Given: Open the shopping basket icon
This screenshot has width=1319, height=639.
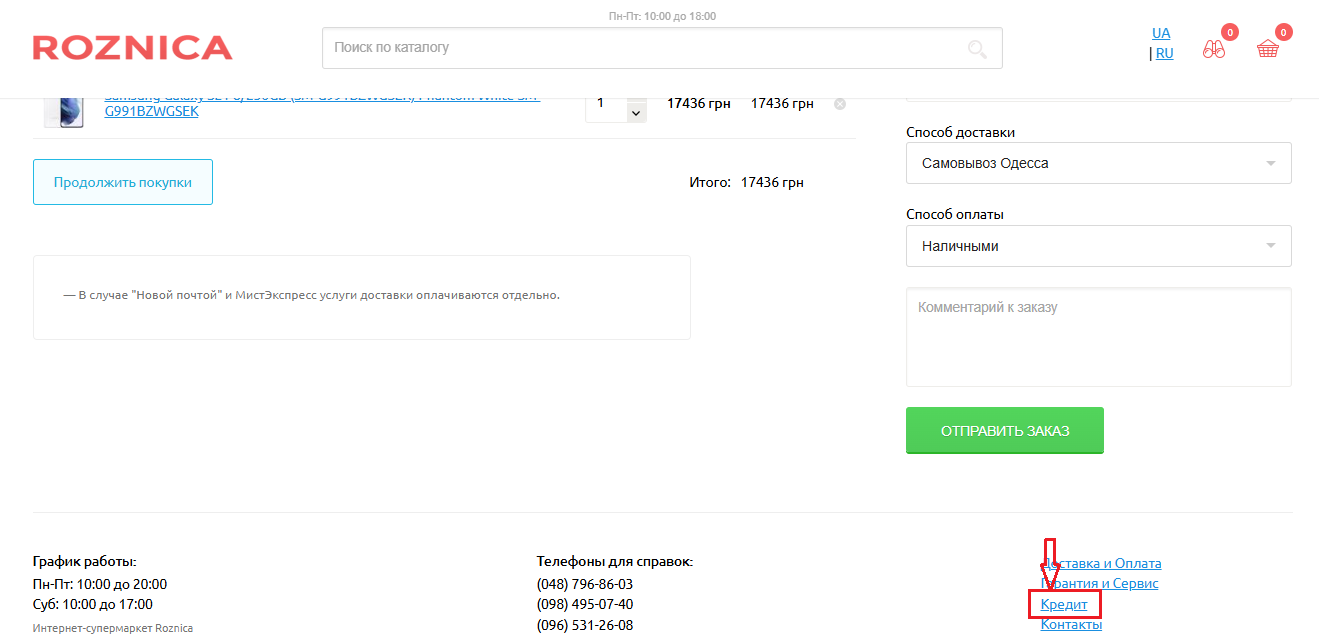Looking at the screenshot, I should [1268, 49].
